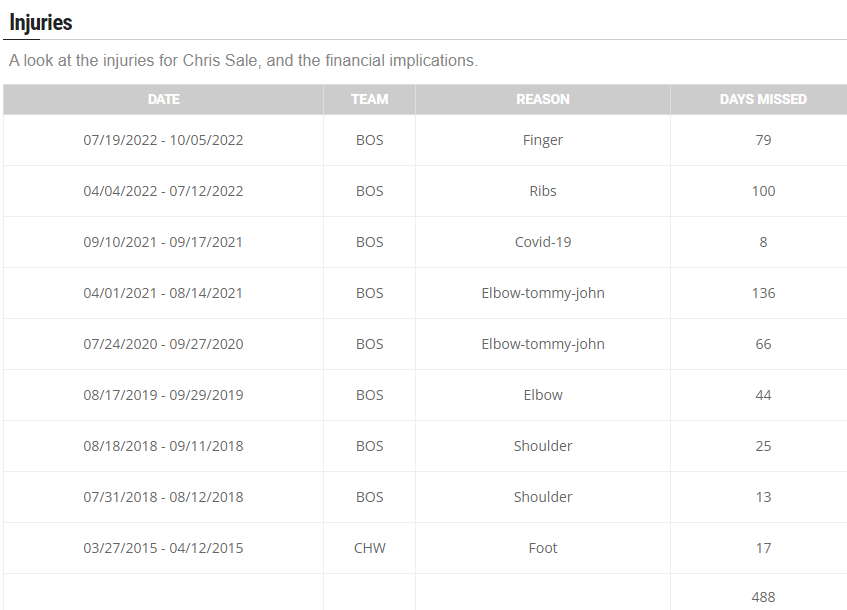The width and height of the screenshot is (847, 610).
Task: Click the Foot injury reason
Action: tap(543, 548)
